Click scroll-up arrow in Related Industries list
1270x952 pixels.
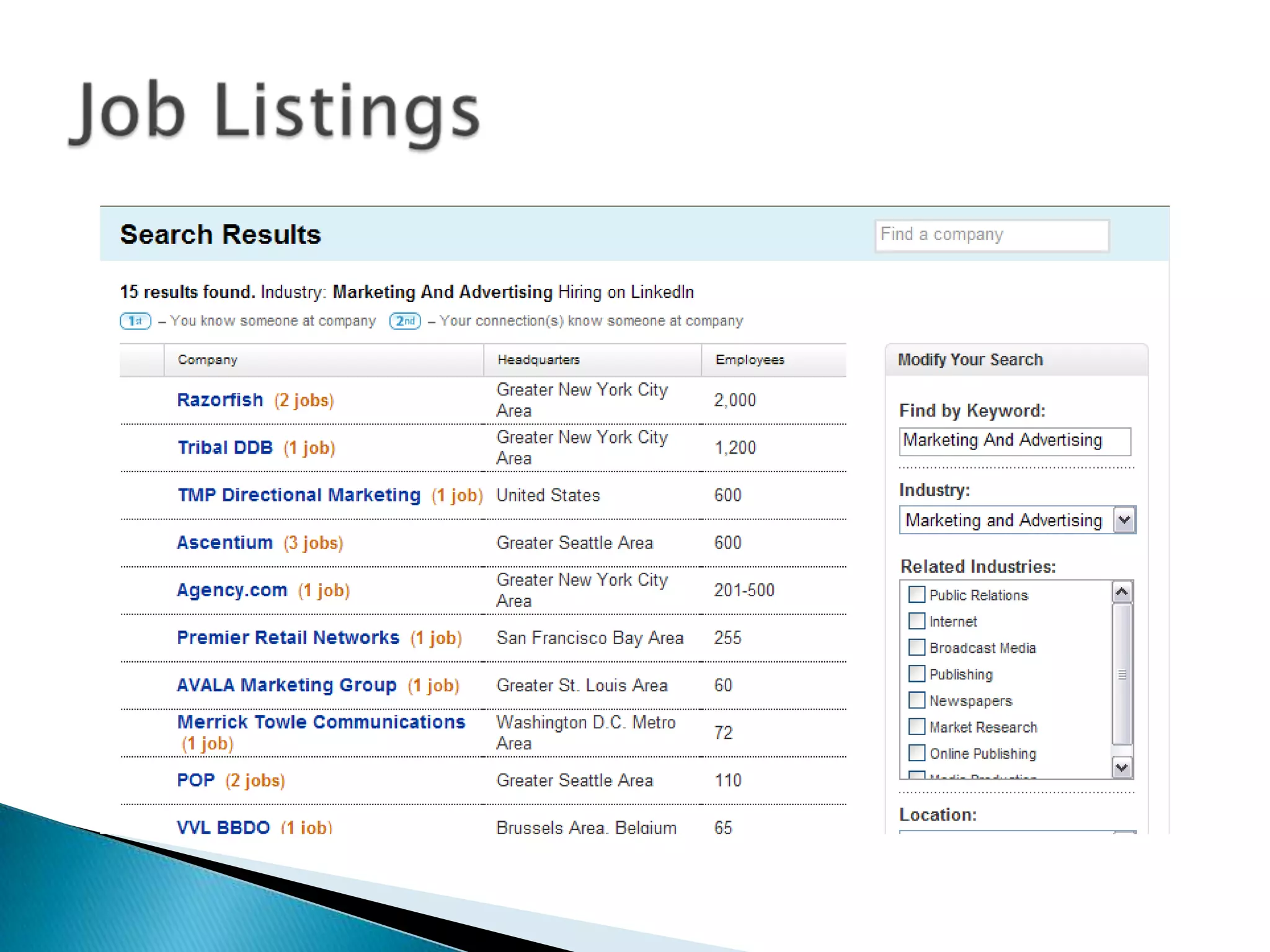pos(1122,592)
